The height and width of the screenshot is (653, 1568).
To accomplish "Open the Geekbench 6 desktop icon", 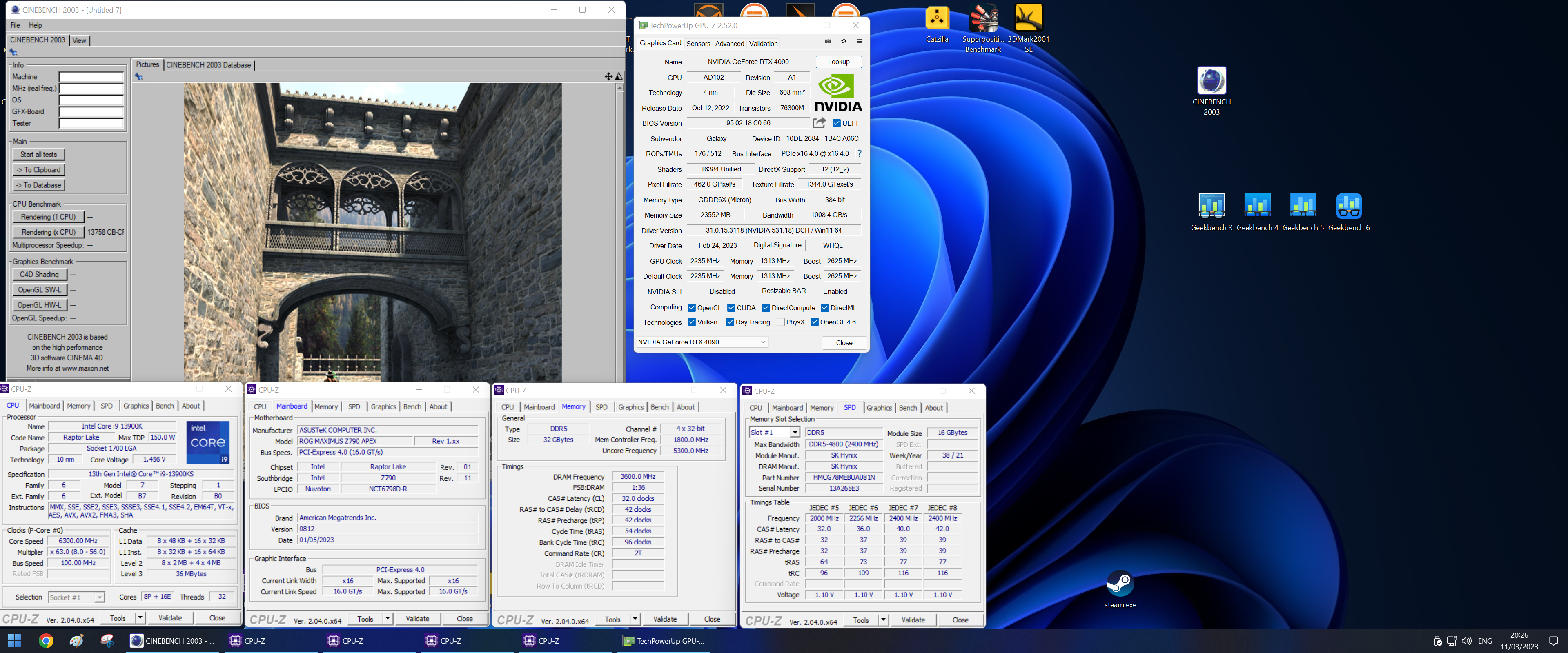I will coord(1348,212).
